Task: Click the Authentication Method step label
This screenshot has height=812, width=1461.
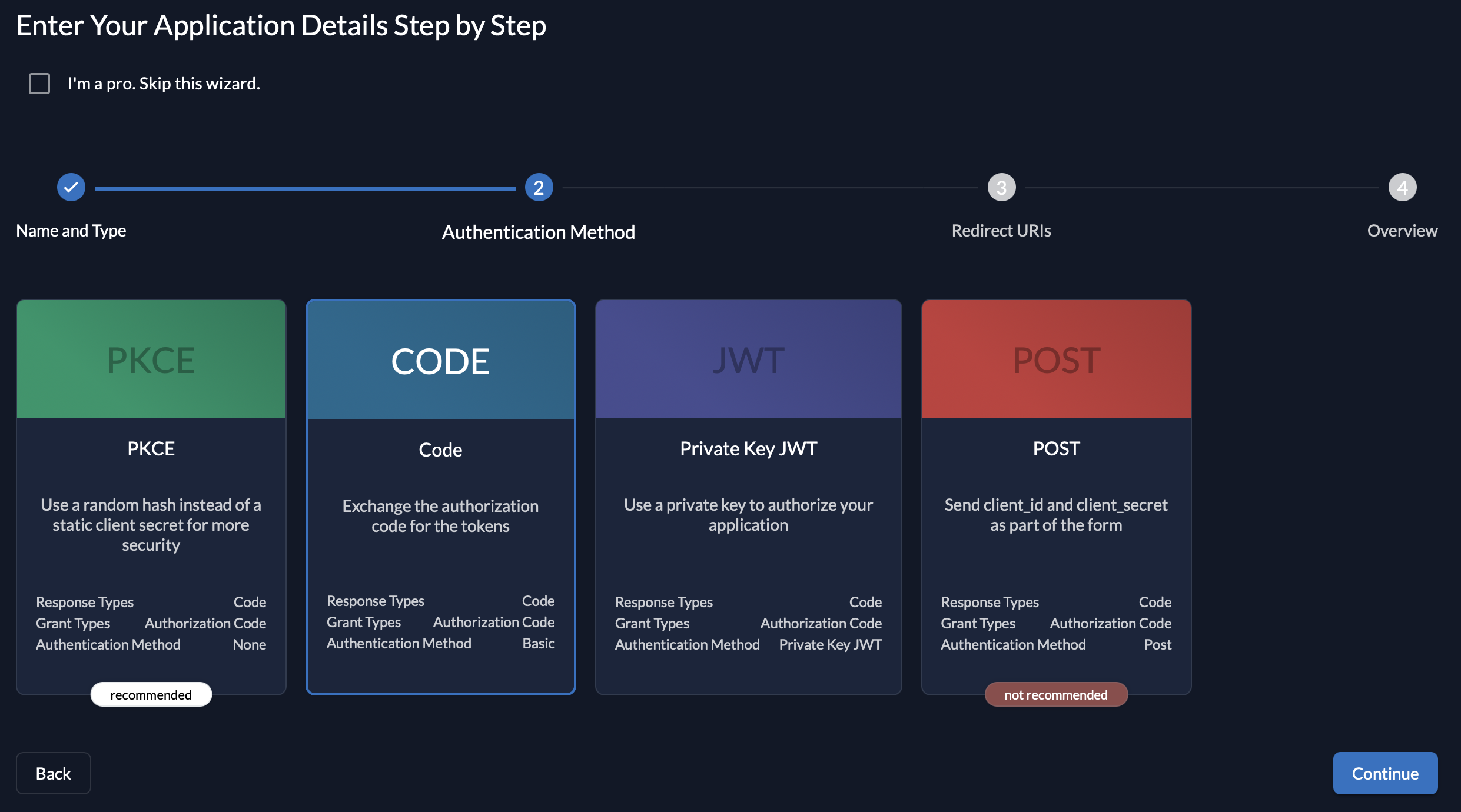Action: coord(539,232)
